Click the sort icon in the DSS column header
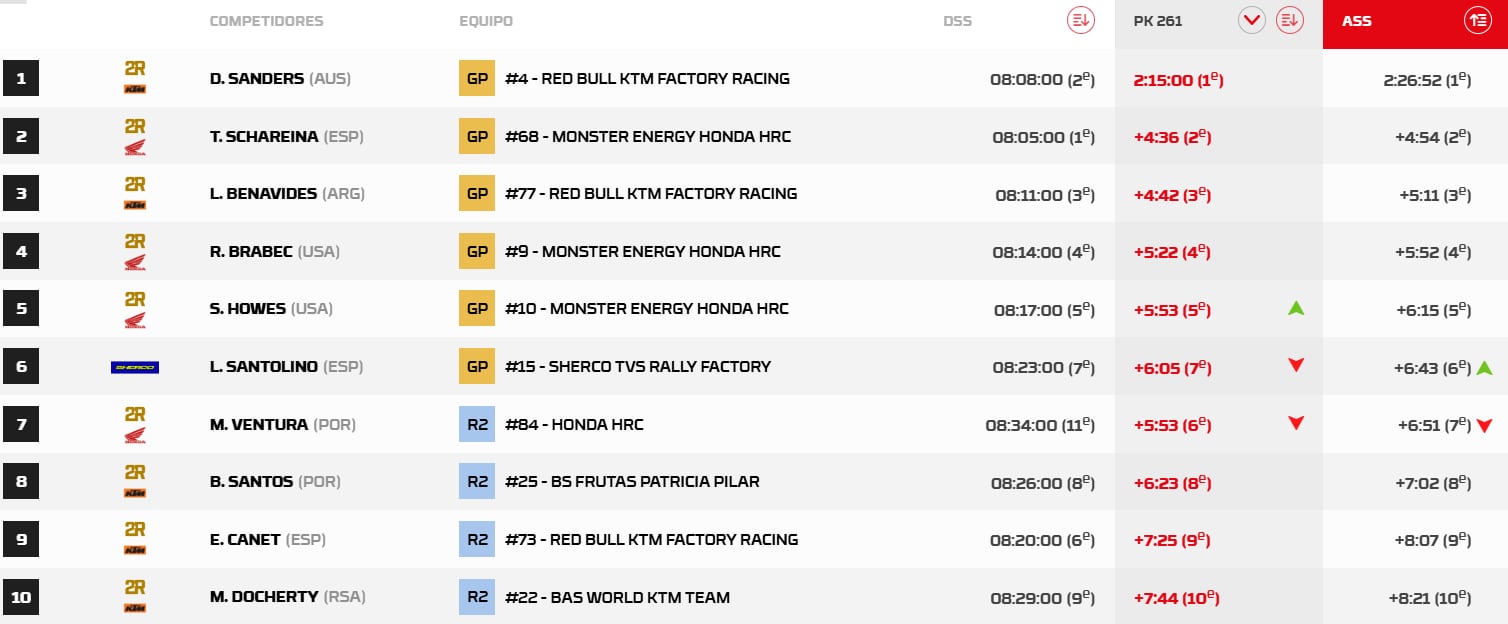1508x624 pixels. pyautogui.click(x=1080, y=20)
